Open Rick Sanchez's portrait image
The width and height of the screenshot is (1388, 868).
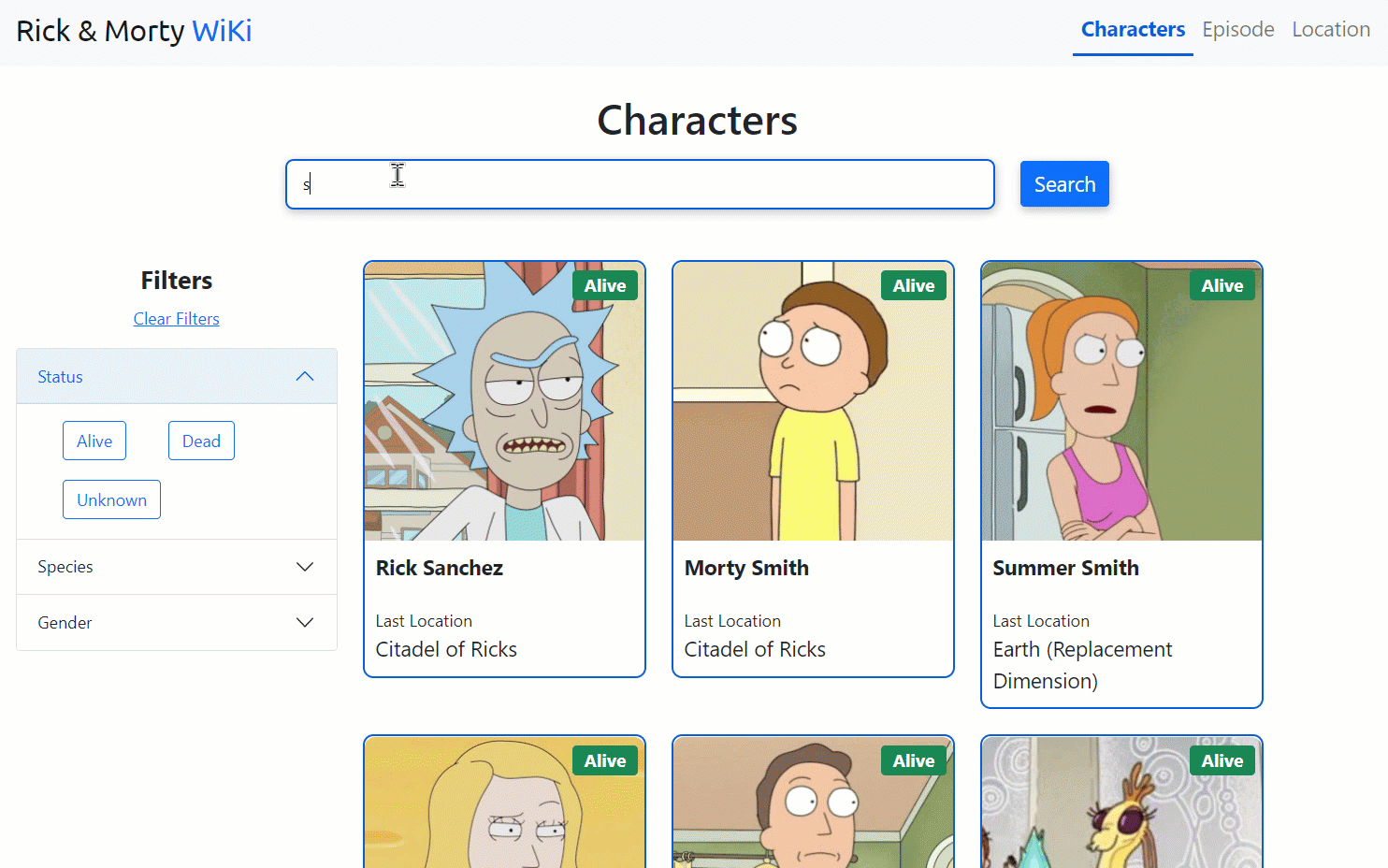(x=504, y=401)
